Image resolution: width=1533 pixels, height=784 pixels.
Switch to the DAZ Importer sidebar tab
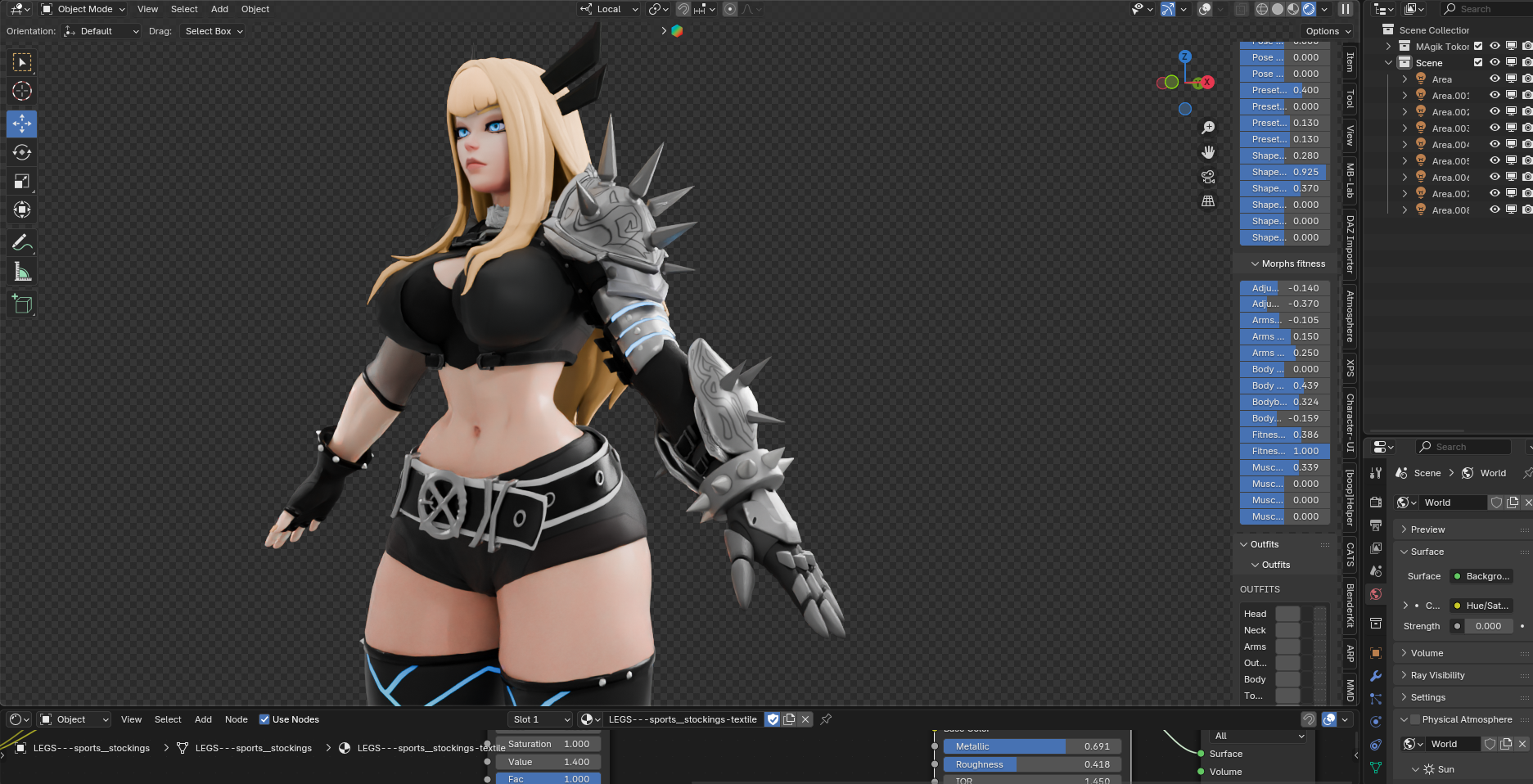[1350, 244]
